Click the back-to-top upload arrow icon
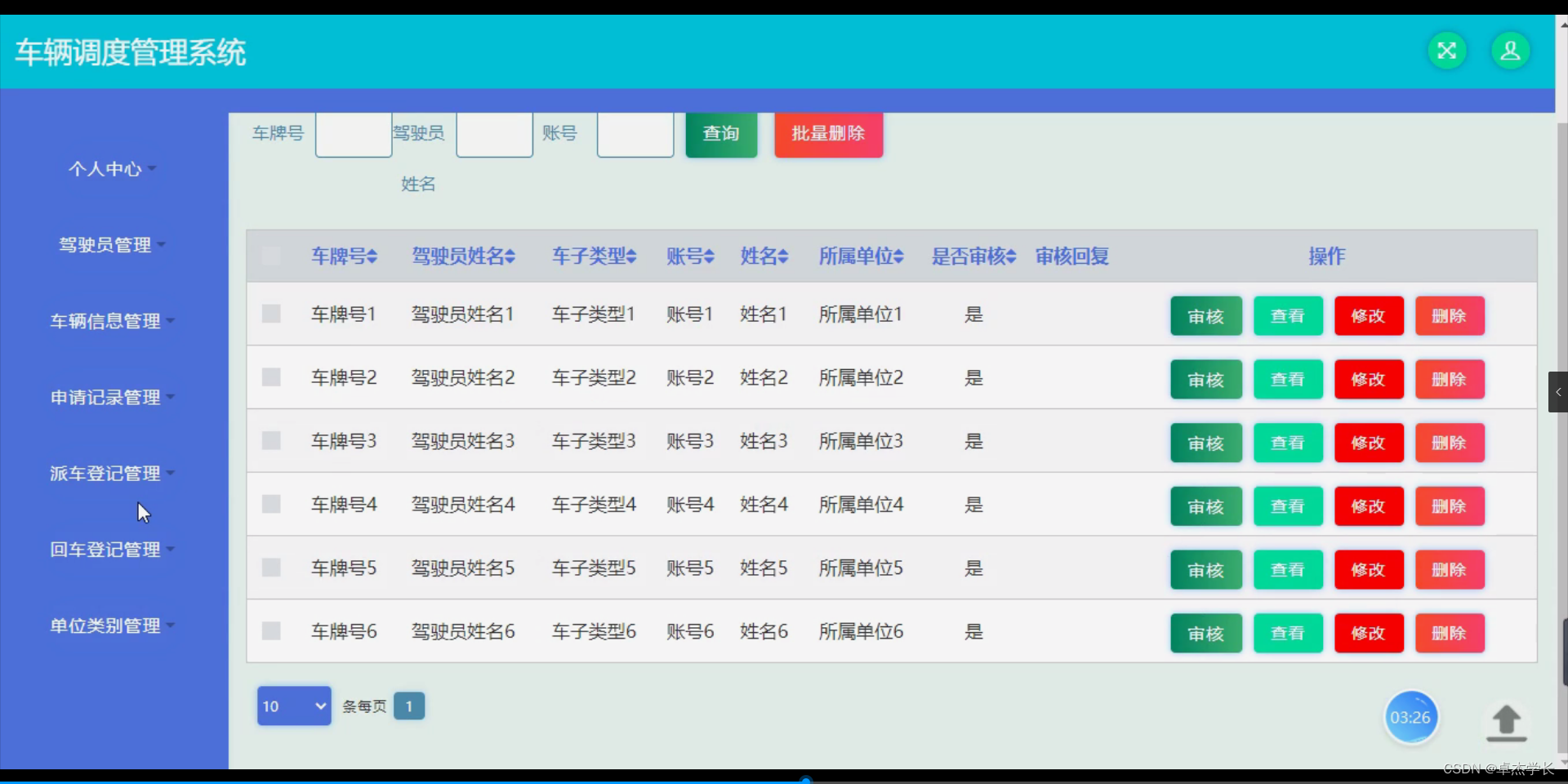Screen dimensions: 1568x784 (1507, 723)
